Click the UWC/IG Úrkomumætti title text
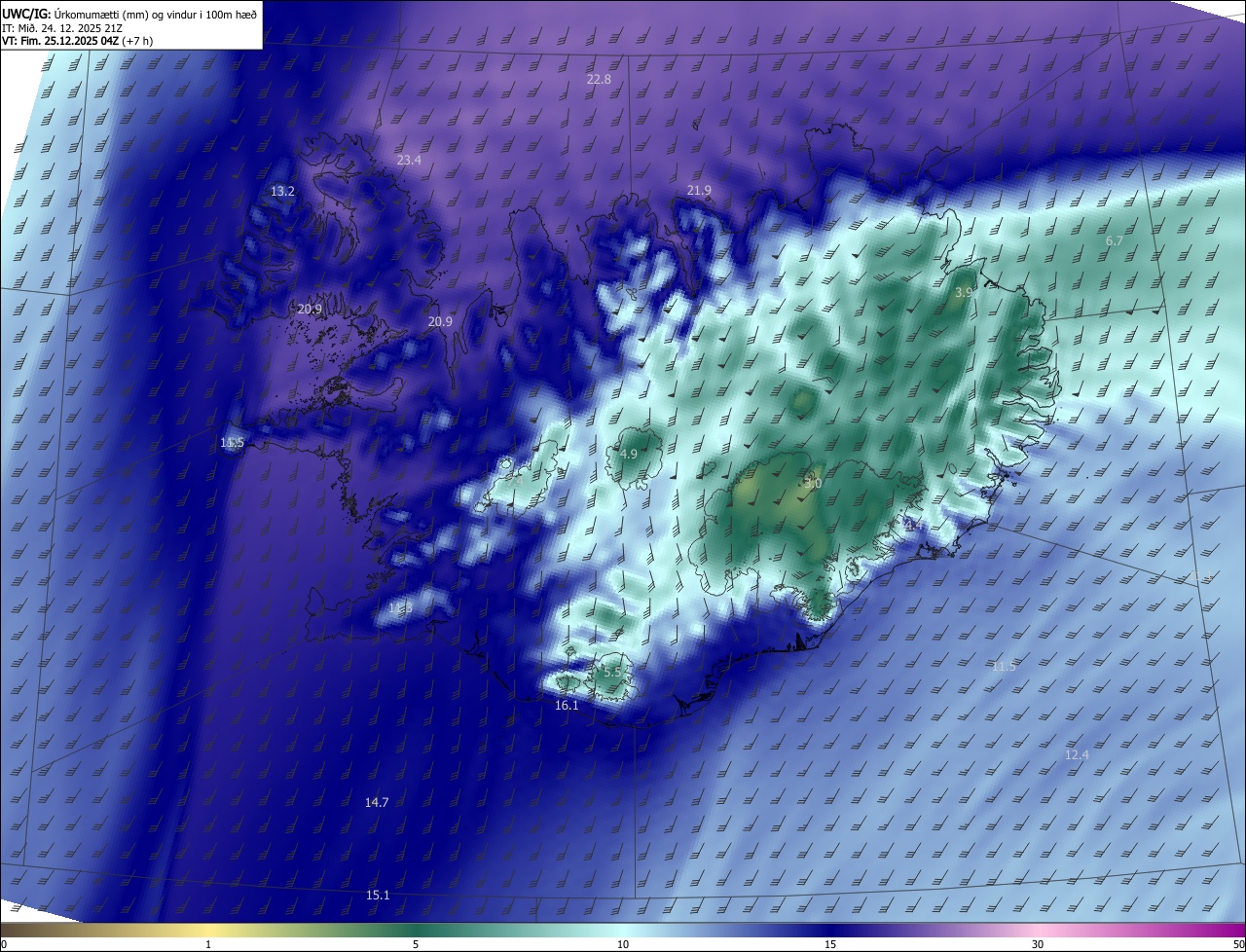 (129, 14)
